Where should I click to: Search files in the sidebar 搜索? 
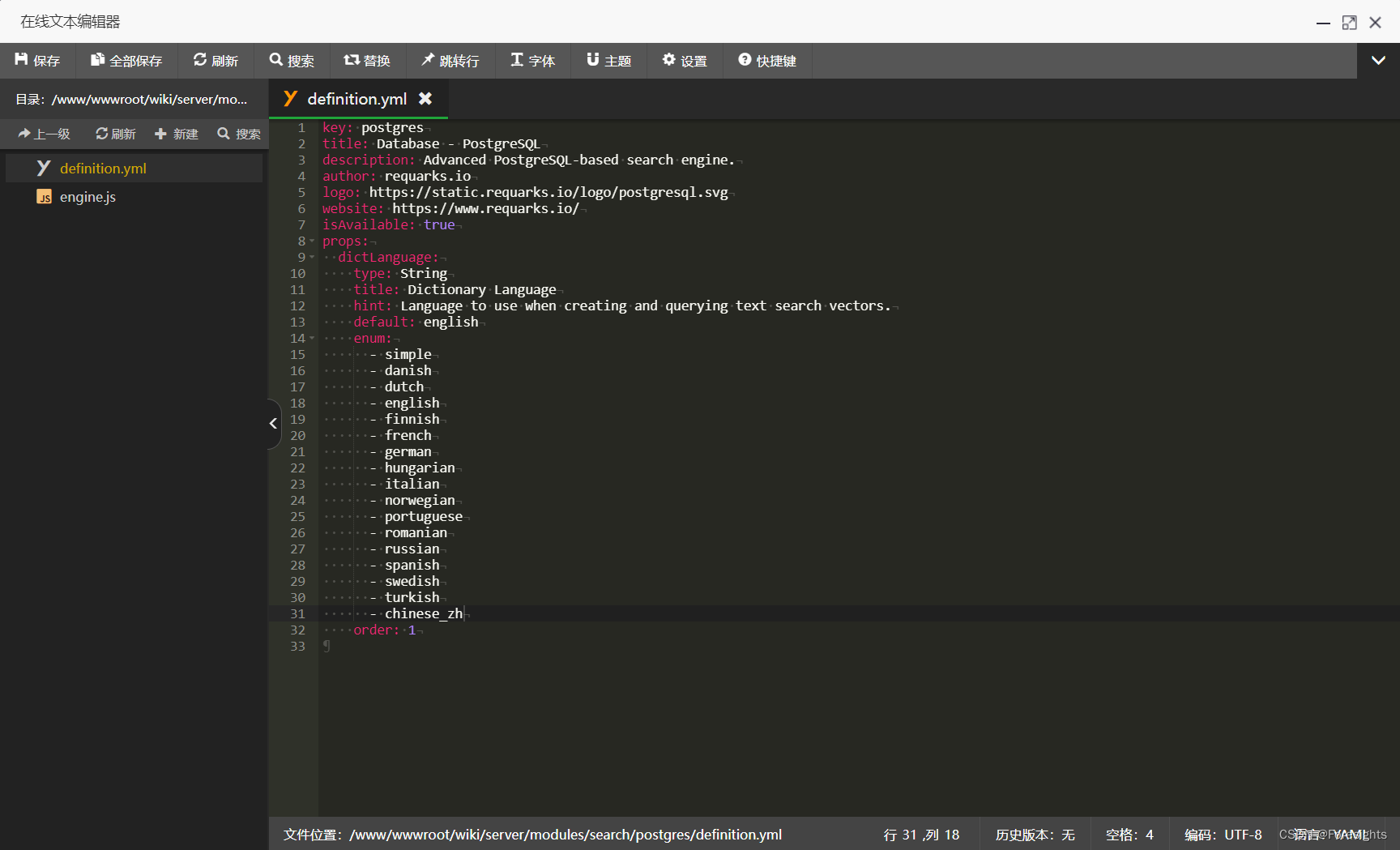pos(239,134)
